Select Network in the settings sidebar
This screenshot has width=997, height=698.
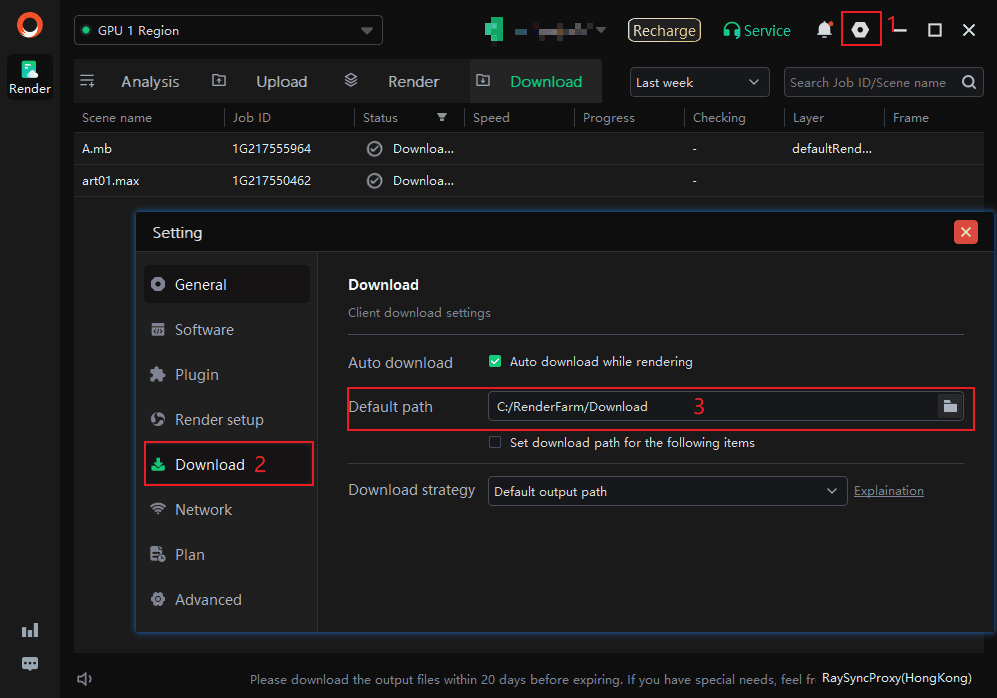[203, 510]
